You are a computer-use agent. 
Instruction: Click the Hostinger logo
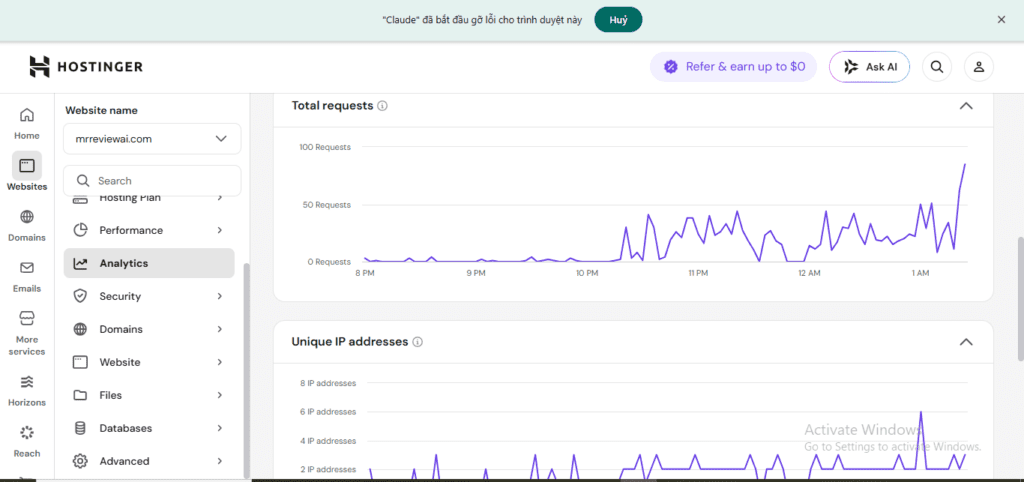click(x=86, y=67)
